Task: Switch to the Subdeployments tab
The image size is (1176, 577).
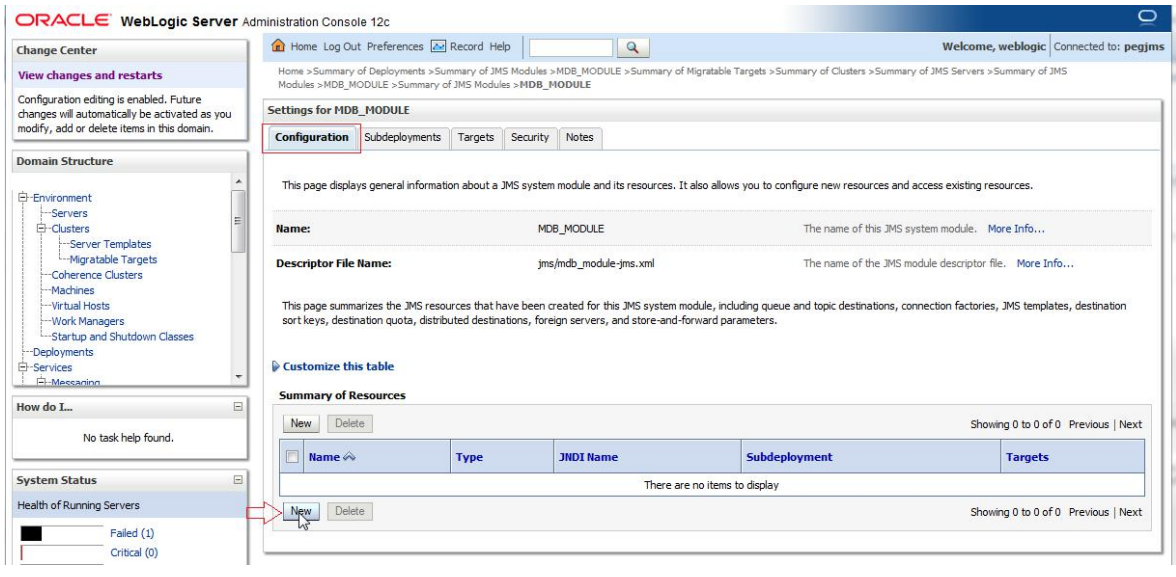Action: pos(403,137)
